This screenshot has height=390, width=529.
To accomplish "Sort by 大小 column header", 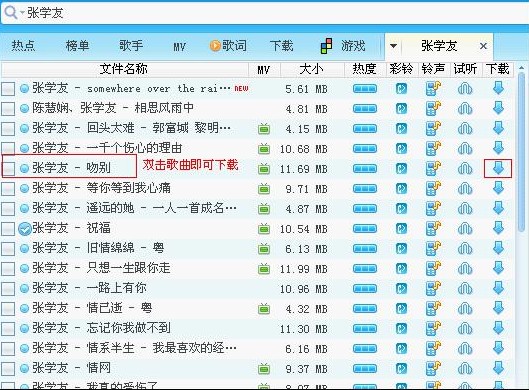I will (311, 69).
